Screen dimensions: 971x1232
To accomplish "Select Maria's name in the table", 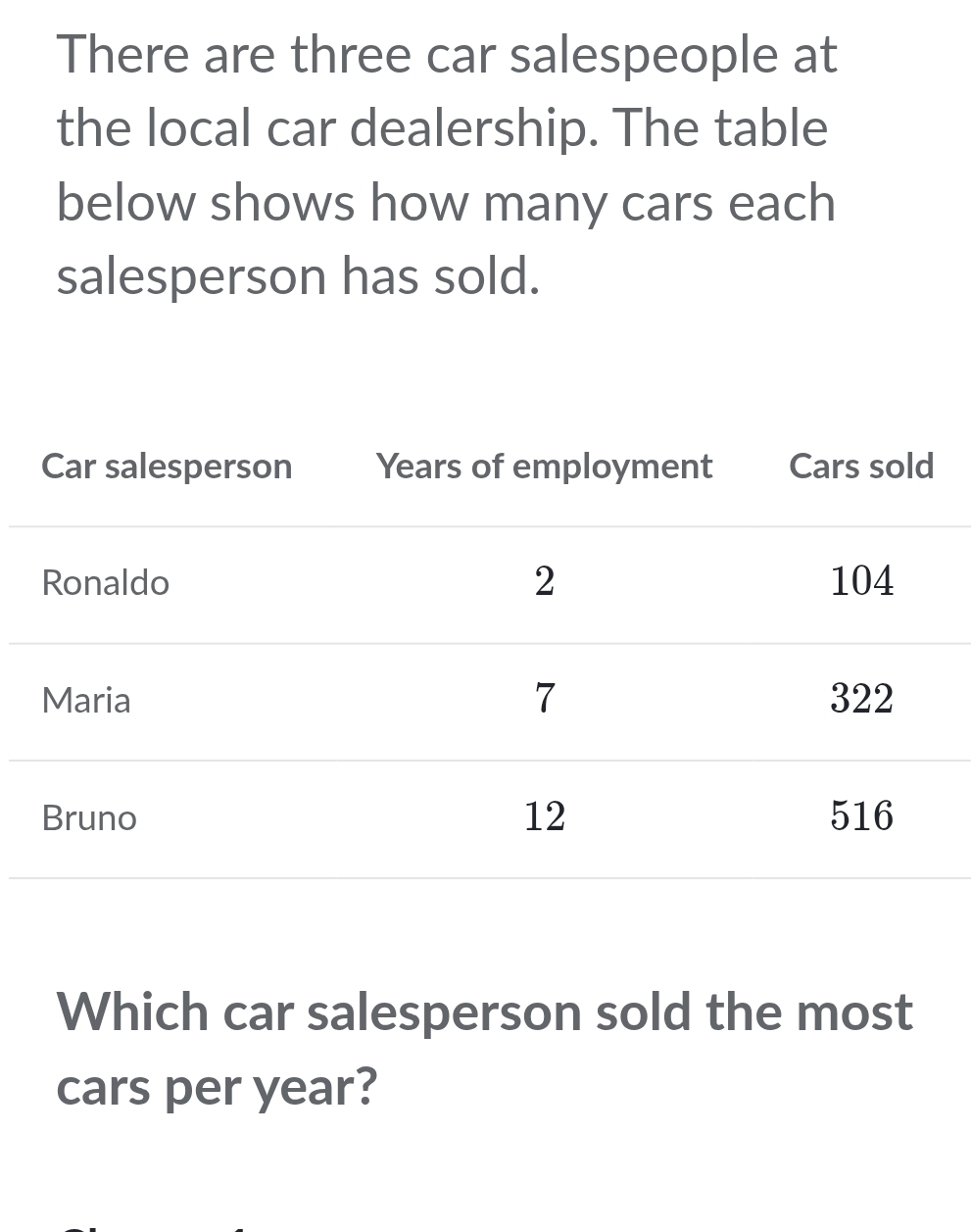I will click(x=86, y=700).
